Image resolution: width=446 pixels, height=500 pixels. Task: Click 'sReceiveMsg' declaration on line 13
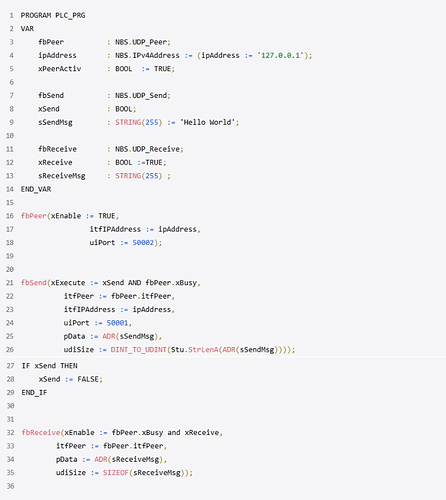62,176
